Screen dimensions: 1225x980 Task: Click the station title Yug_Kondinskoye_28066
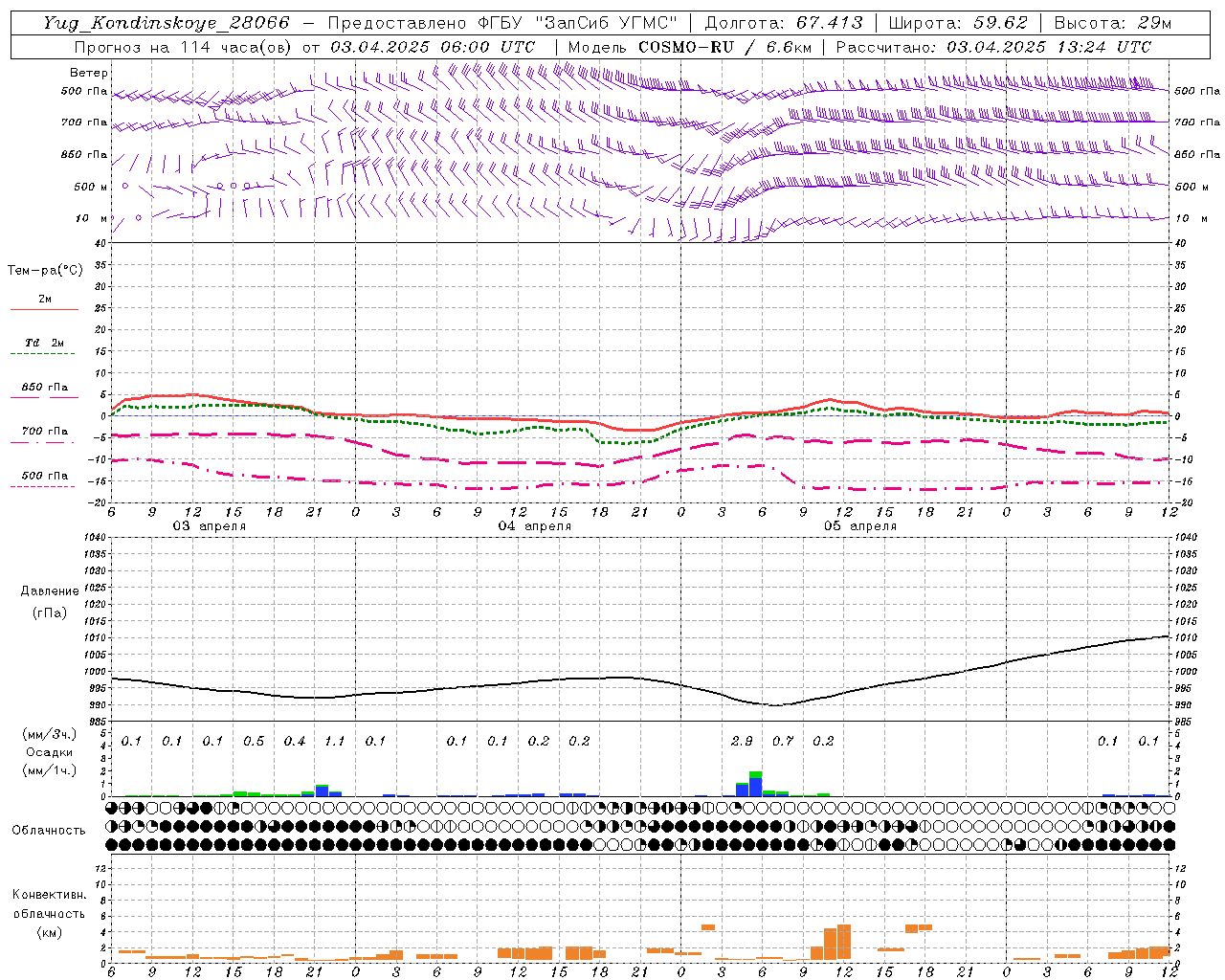point(167,23)
